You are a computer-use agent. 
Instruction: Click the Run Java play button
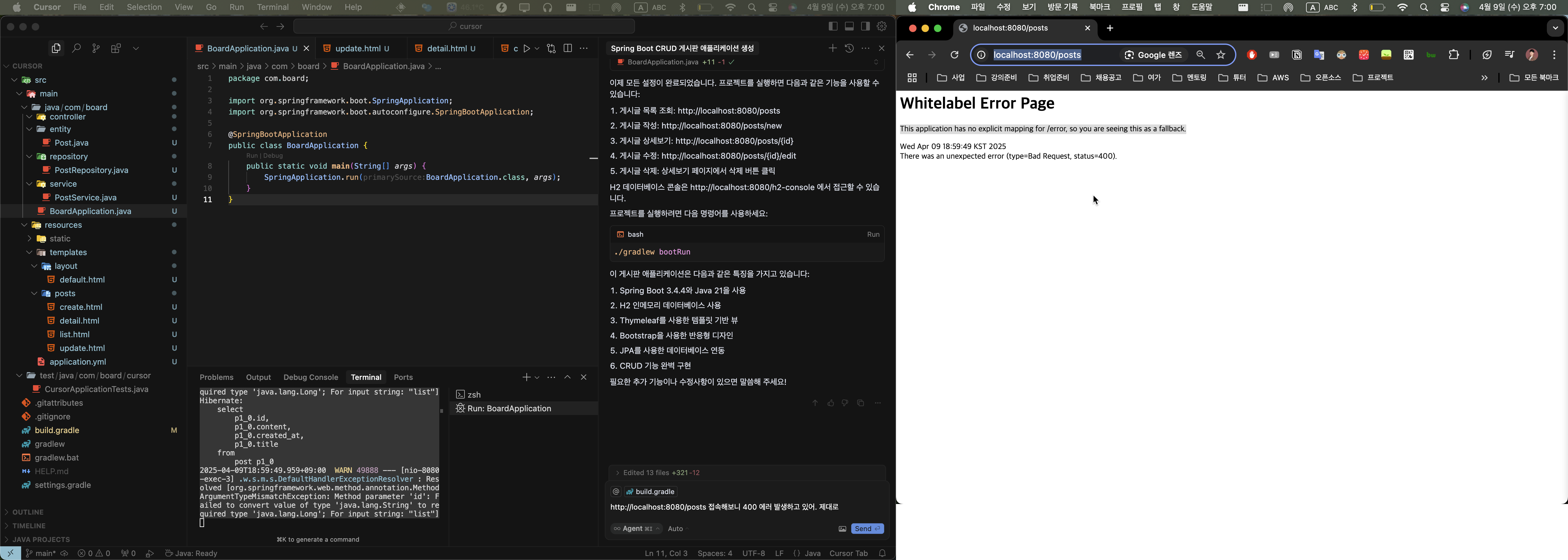[526, 48]
